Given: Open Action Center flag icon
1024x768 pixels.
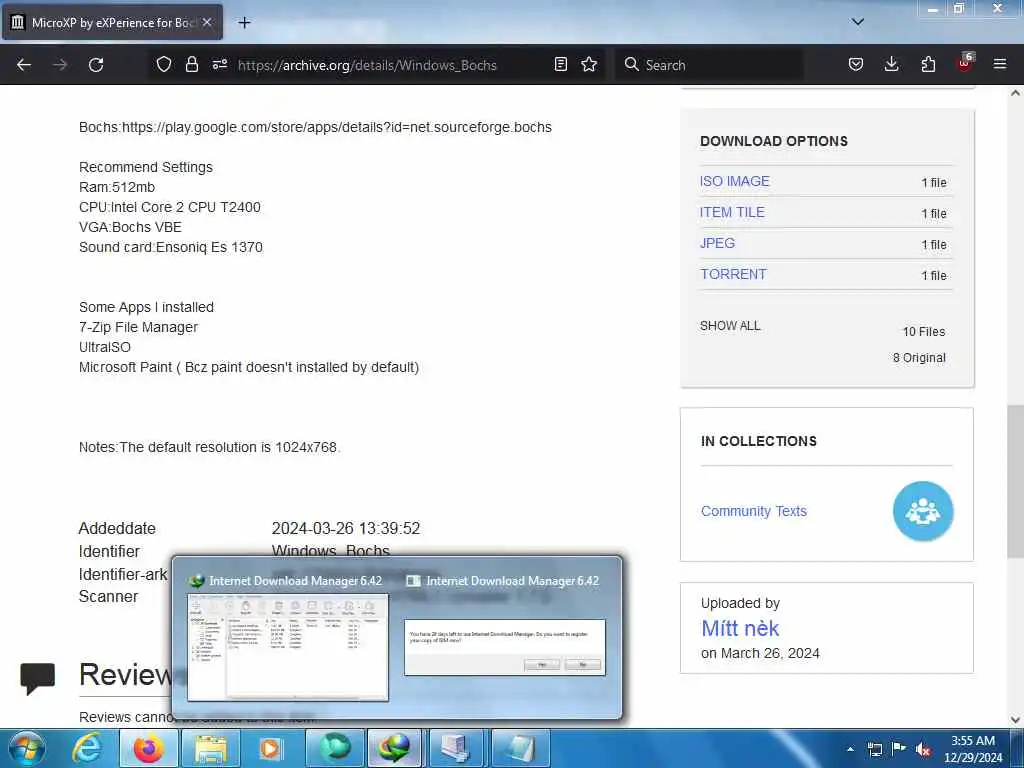Looking at the screenshot, I should 899,749.
